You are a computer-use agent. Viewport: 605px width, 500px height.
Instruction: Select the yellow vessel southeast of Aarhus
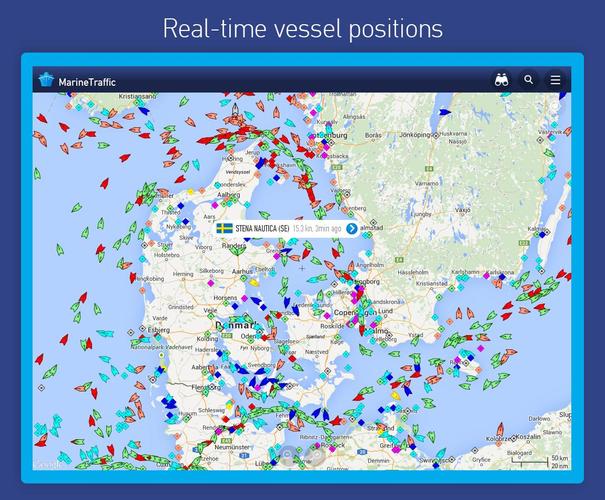pos(253,282)
